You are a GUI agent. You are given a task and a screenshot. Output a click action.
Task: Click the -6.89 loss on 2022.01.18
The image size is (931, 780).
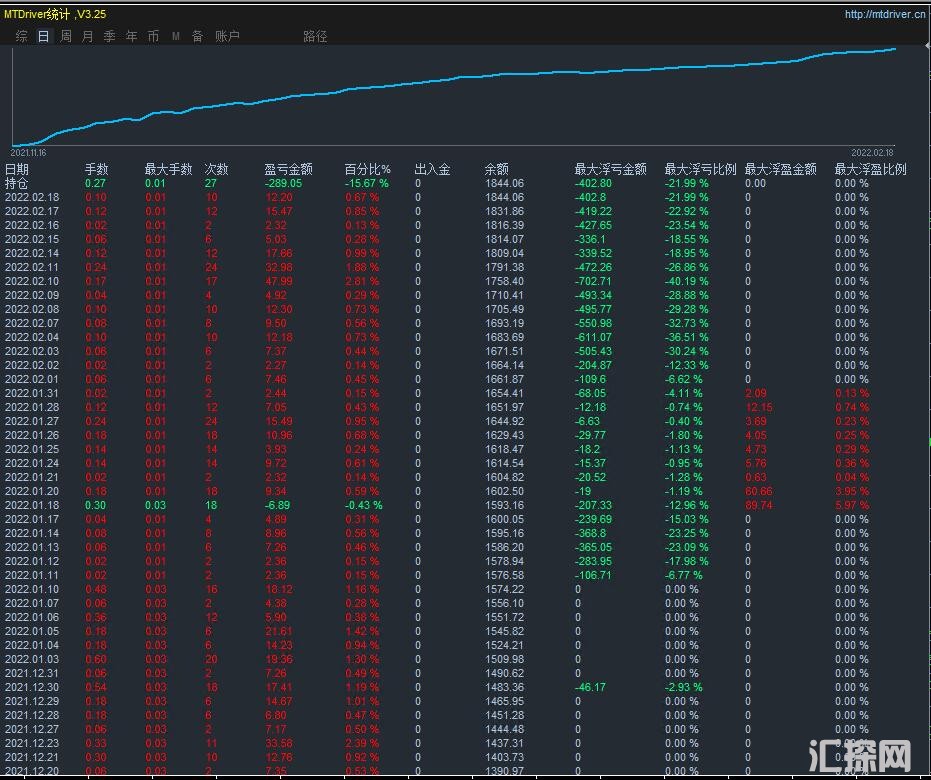click(x=277, y=505)
